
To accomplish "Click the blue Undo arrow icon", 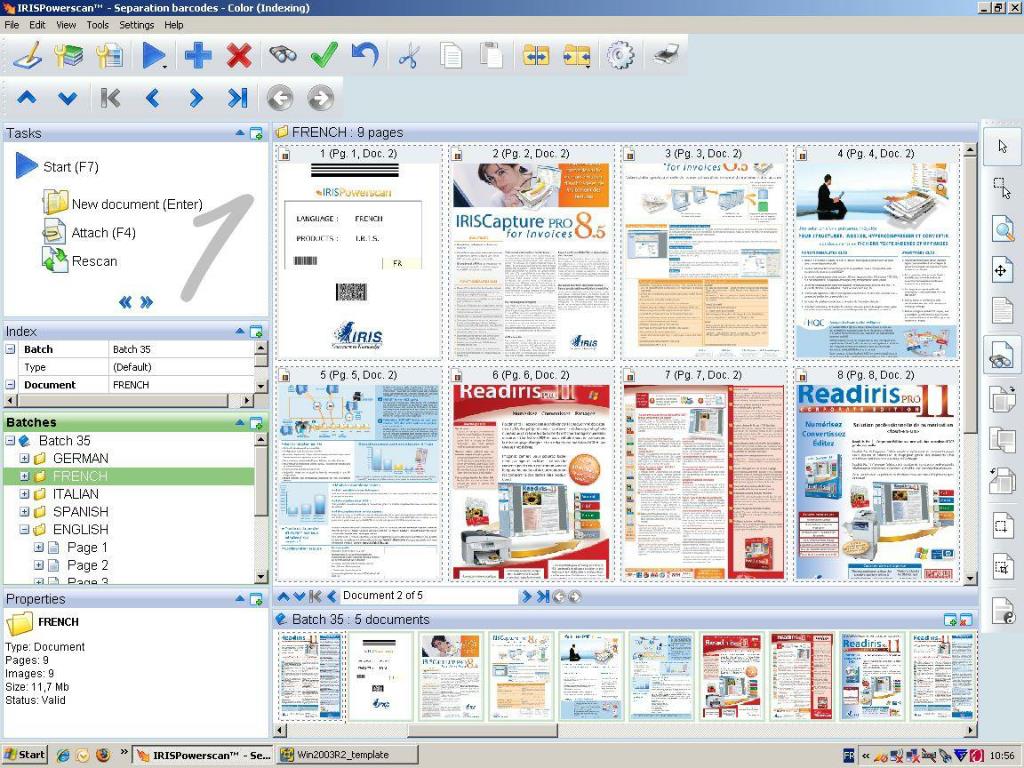I will [365, 54].
